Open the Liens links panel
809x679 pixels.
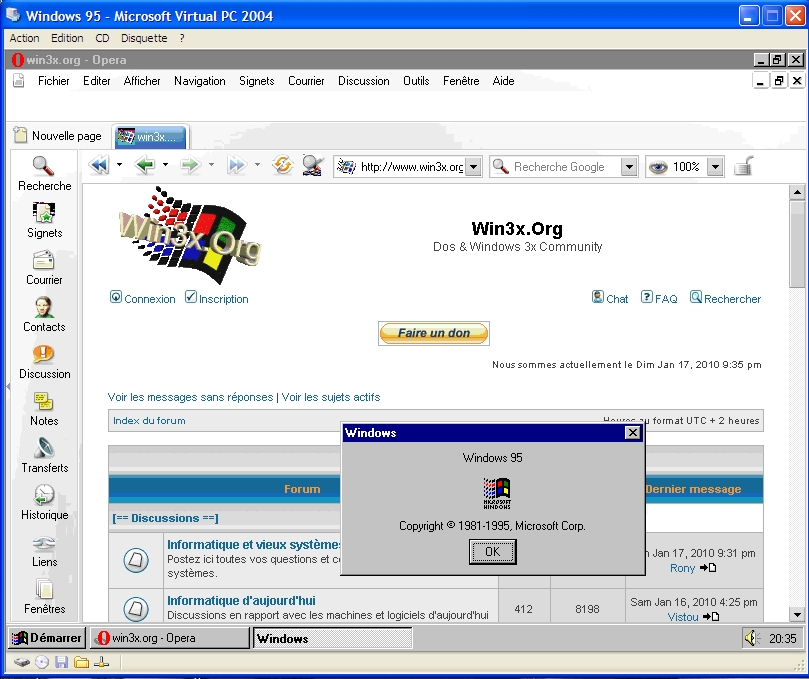(x=44, y=550)
